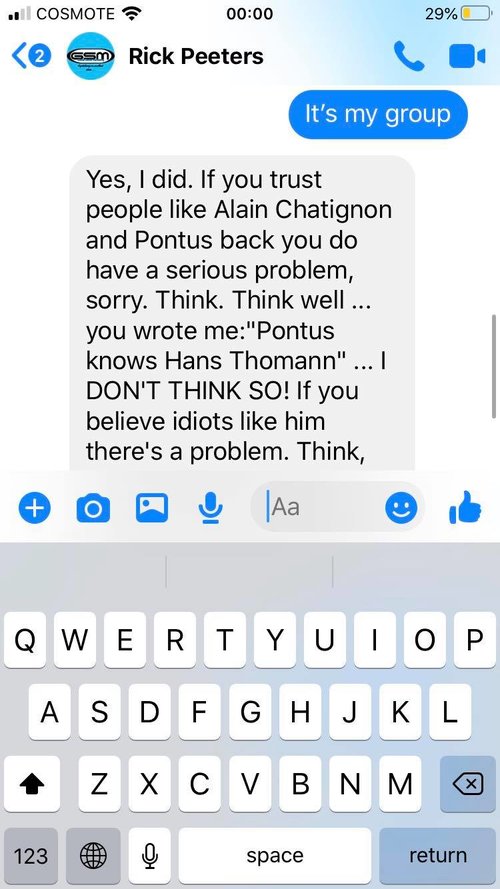Viewport: 500px width, 889px height.
Task: Open the camera to take photo
Action: pyautogui.click(x=93, y=507)
